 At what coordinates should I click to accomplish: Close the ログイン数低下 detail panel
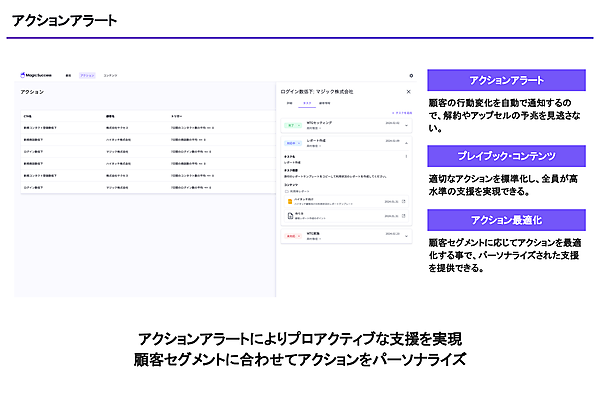(x=408, y=91)
